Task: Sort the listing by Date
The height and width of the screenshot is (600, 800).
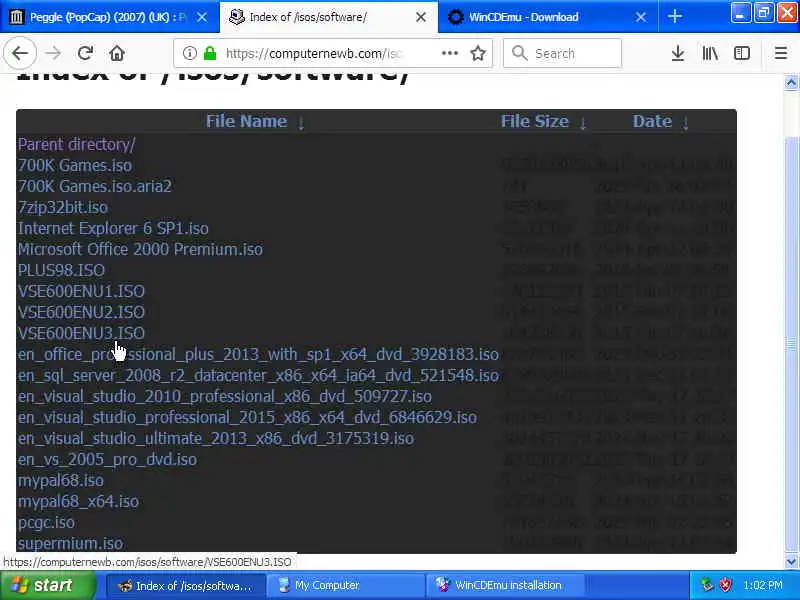Action: click(x=652, y=121)
